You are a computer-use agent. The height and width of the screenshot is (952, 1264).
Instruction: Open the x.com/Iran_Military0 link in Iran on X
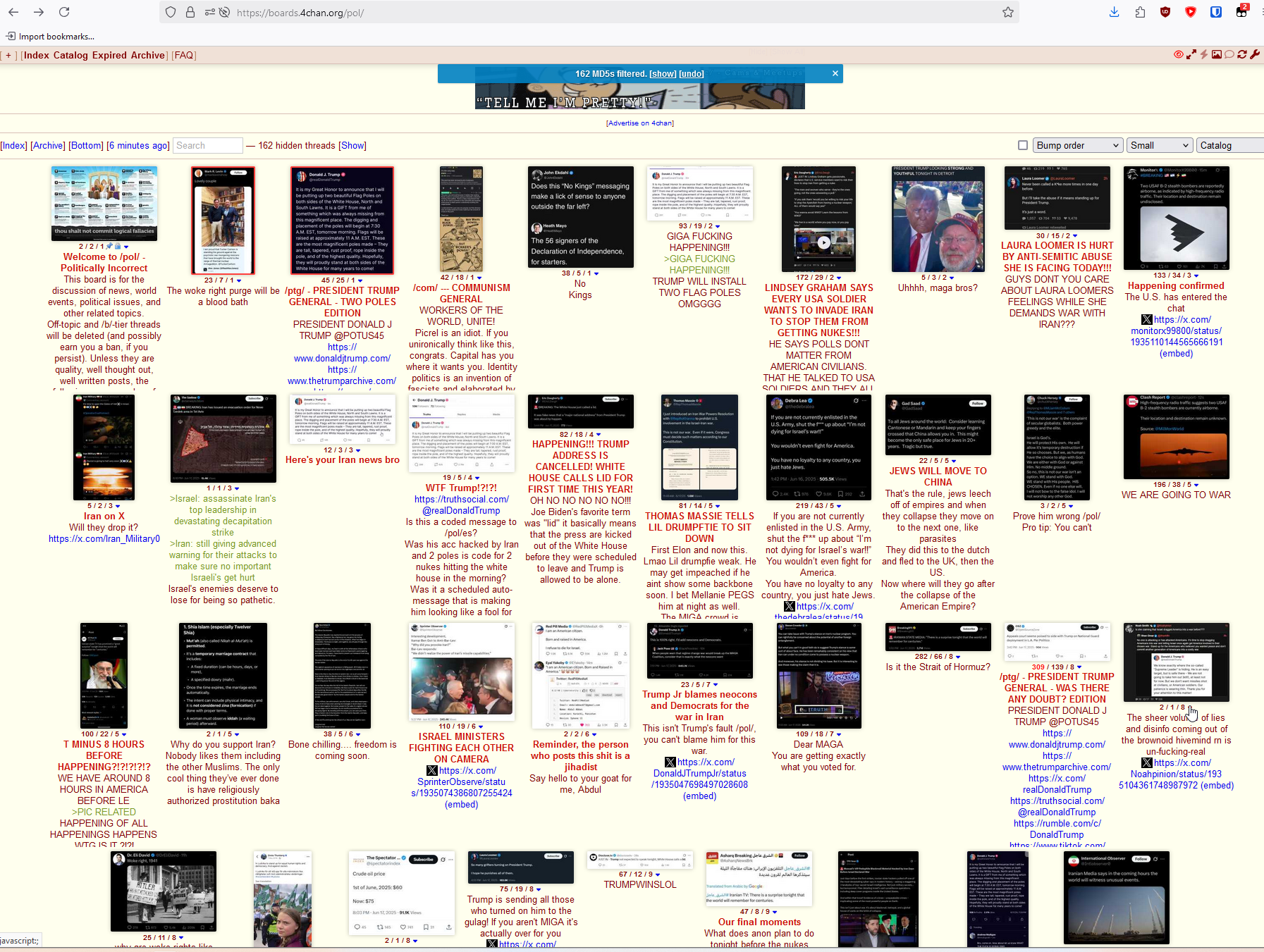pos(104,538)
